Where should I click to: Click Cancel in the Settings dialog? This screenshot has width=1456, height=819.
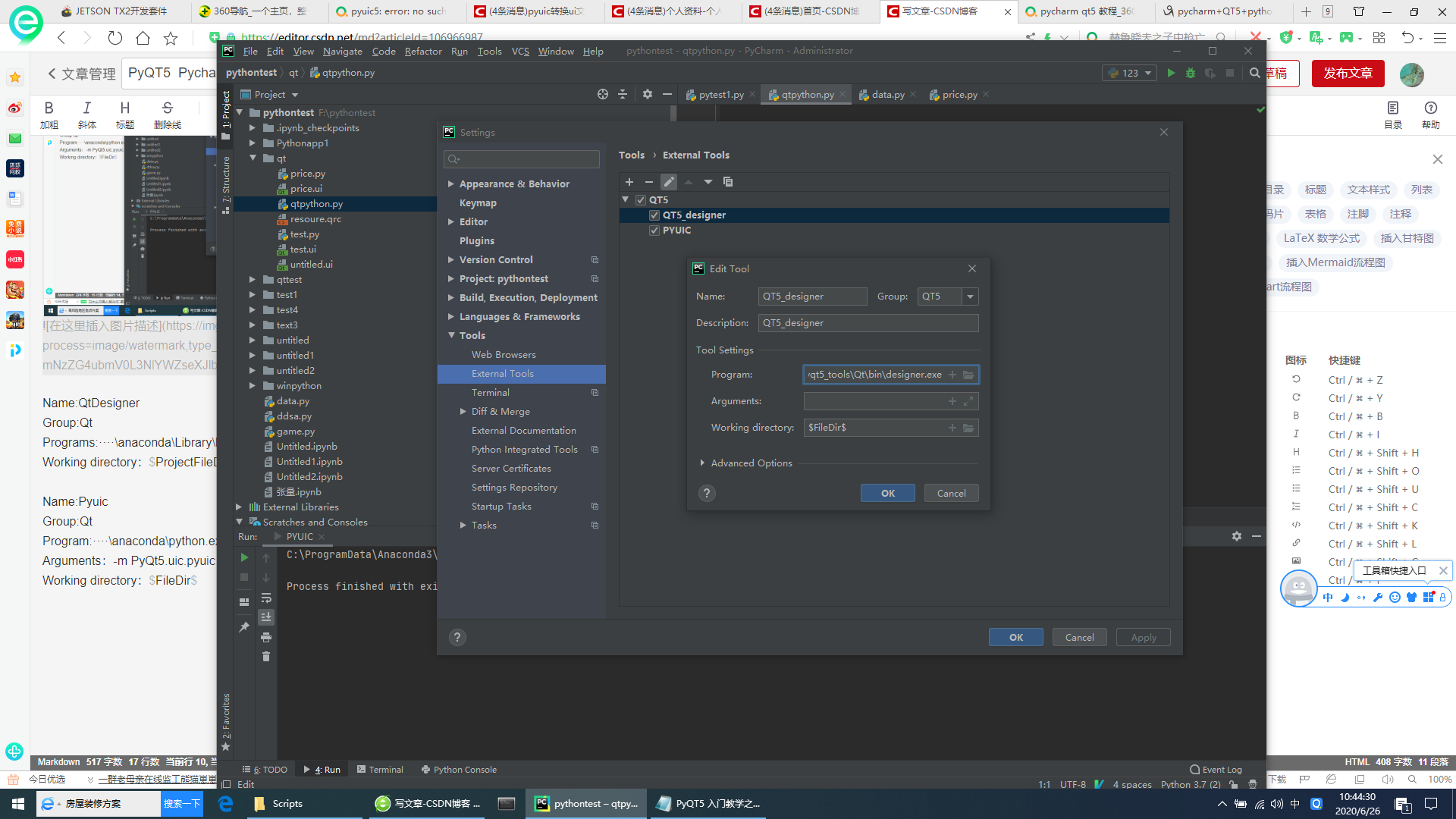coord(1078,638)
